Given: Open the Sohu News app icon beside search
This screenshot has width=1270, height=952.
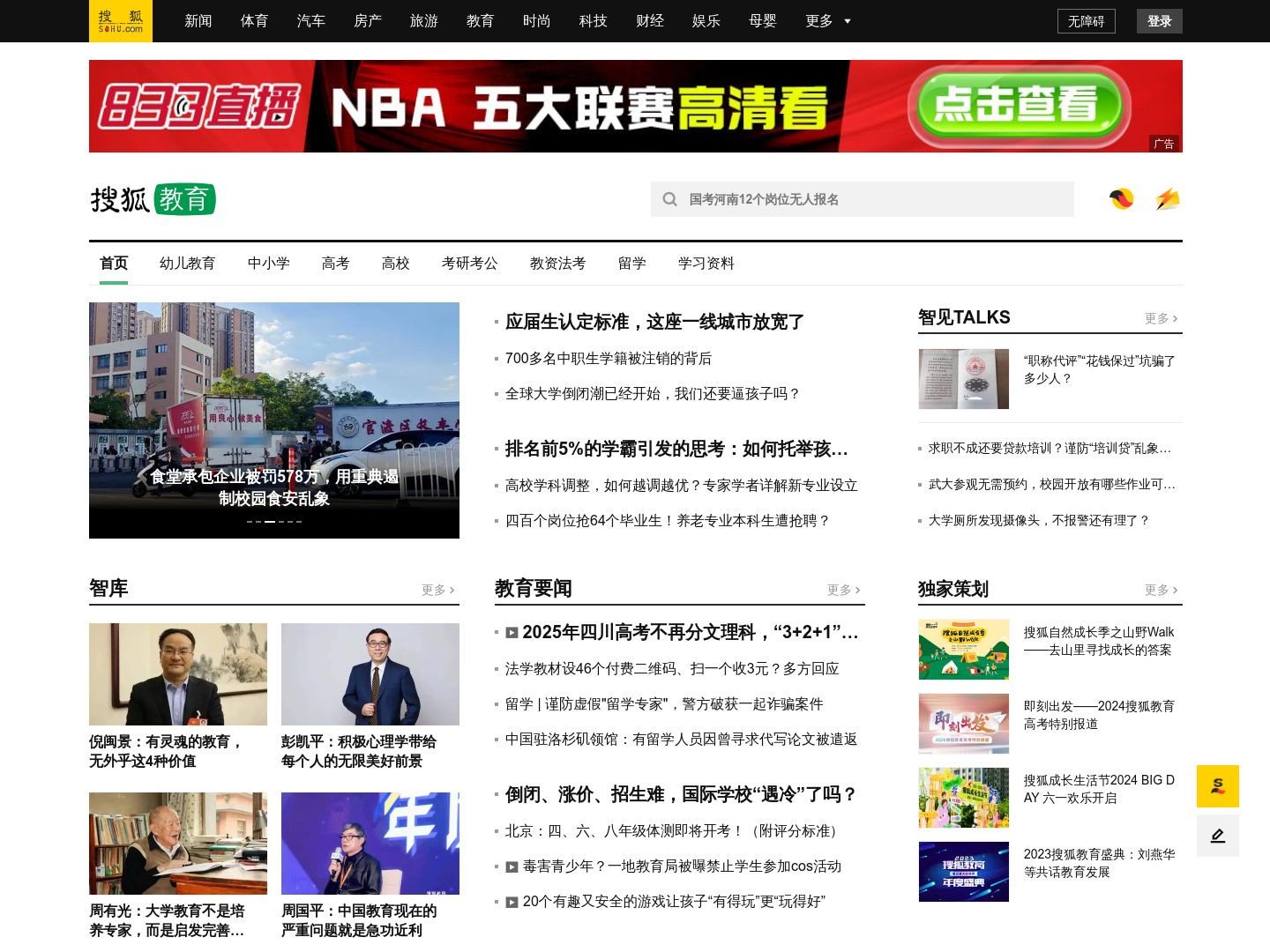Looking at the screenshot, I should pyautogui.click(x=1122, y=199).
